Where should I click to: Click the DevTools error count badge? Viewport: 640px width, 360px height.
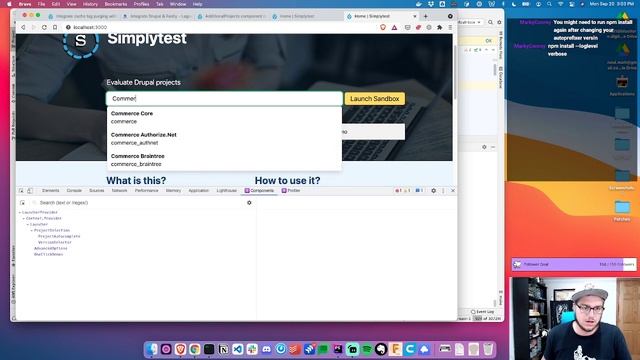click(398, 191)
